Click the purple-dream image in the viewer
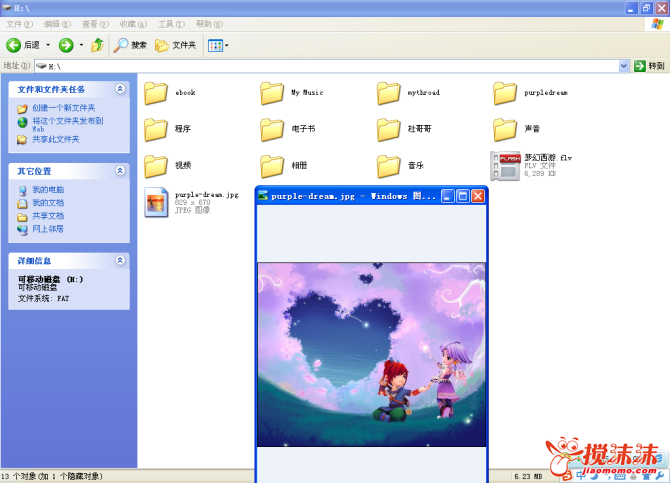Viewport: 670px width, 483px height. click(x=371, y=355)
